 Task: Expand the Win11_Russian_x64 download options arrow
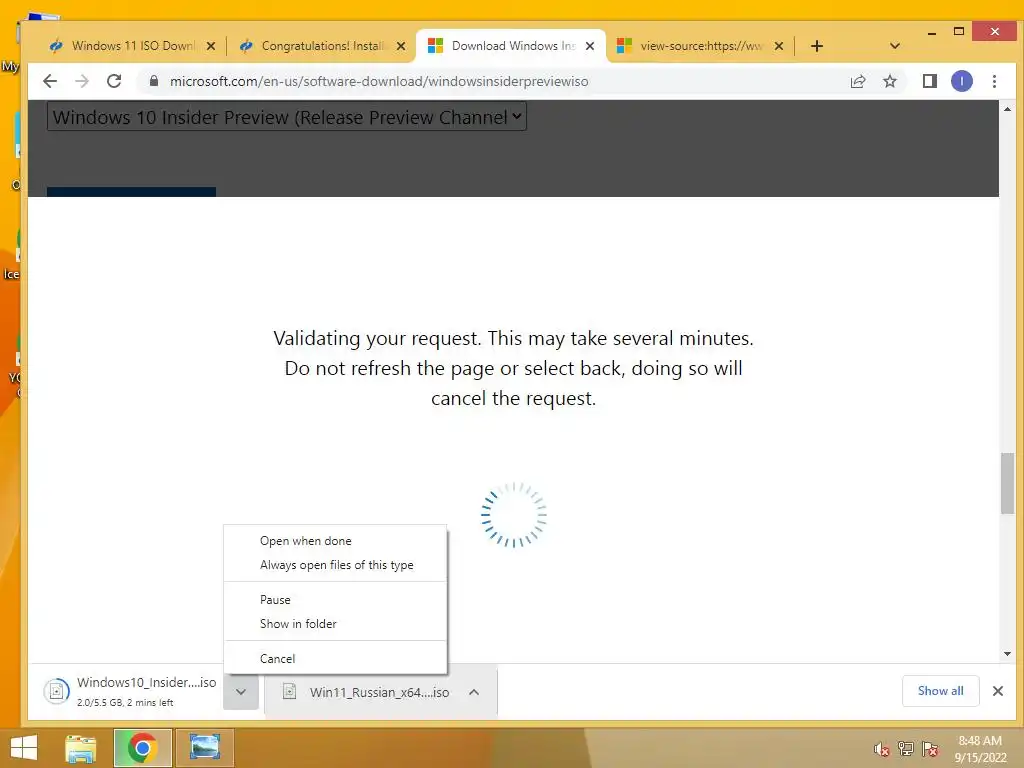click(474, 692)
